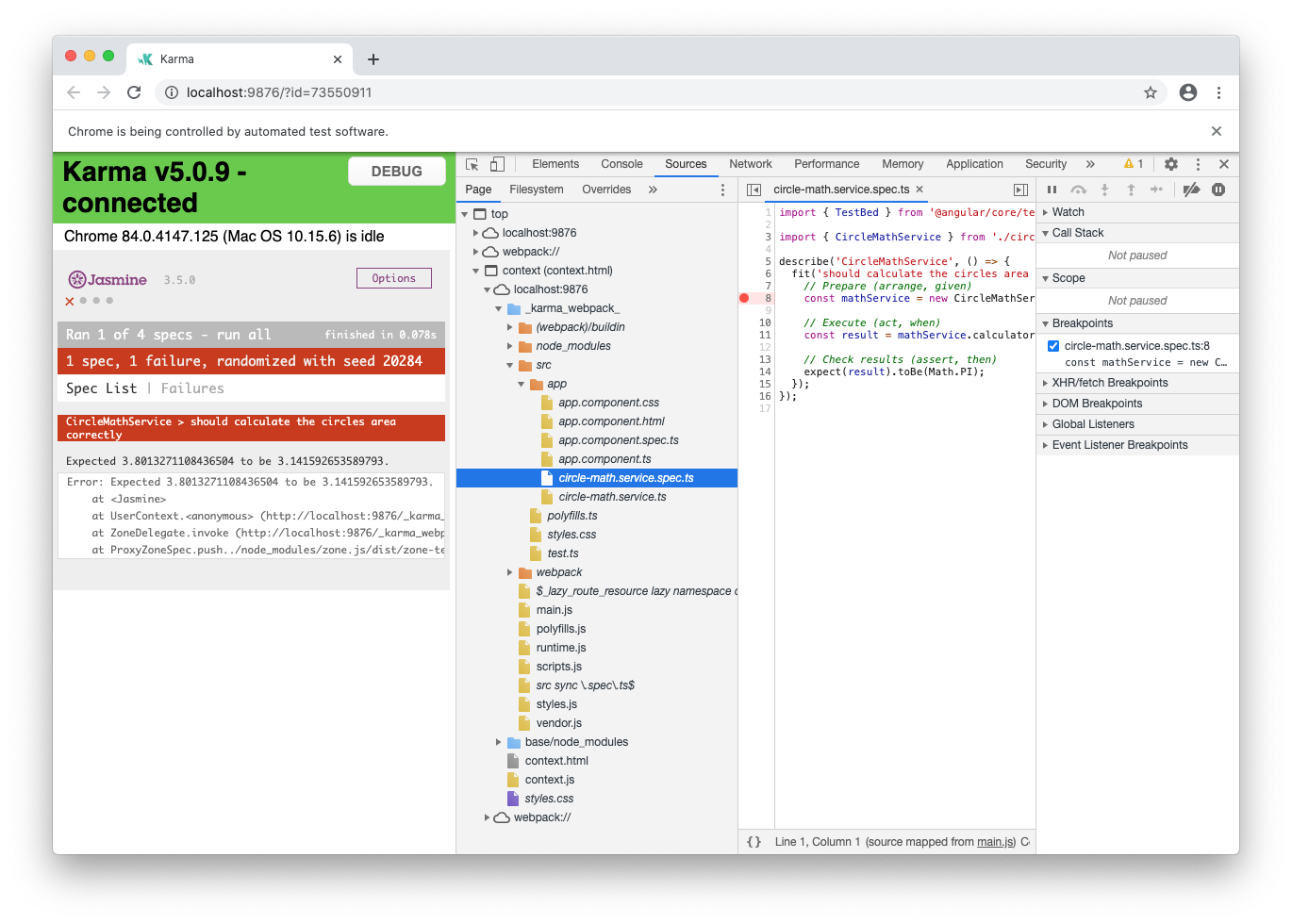Expand the webpack folder under _karma_webpack_
Screen dimensions: 1292x924
(x=510, y=572)
